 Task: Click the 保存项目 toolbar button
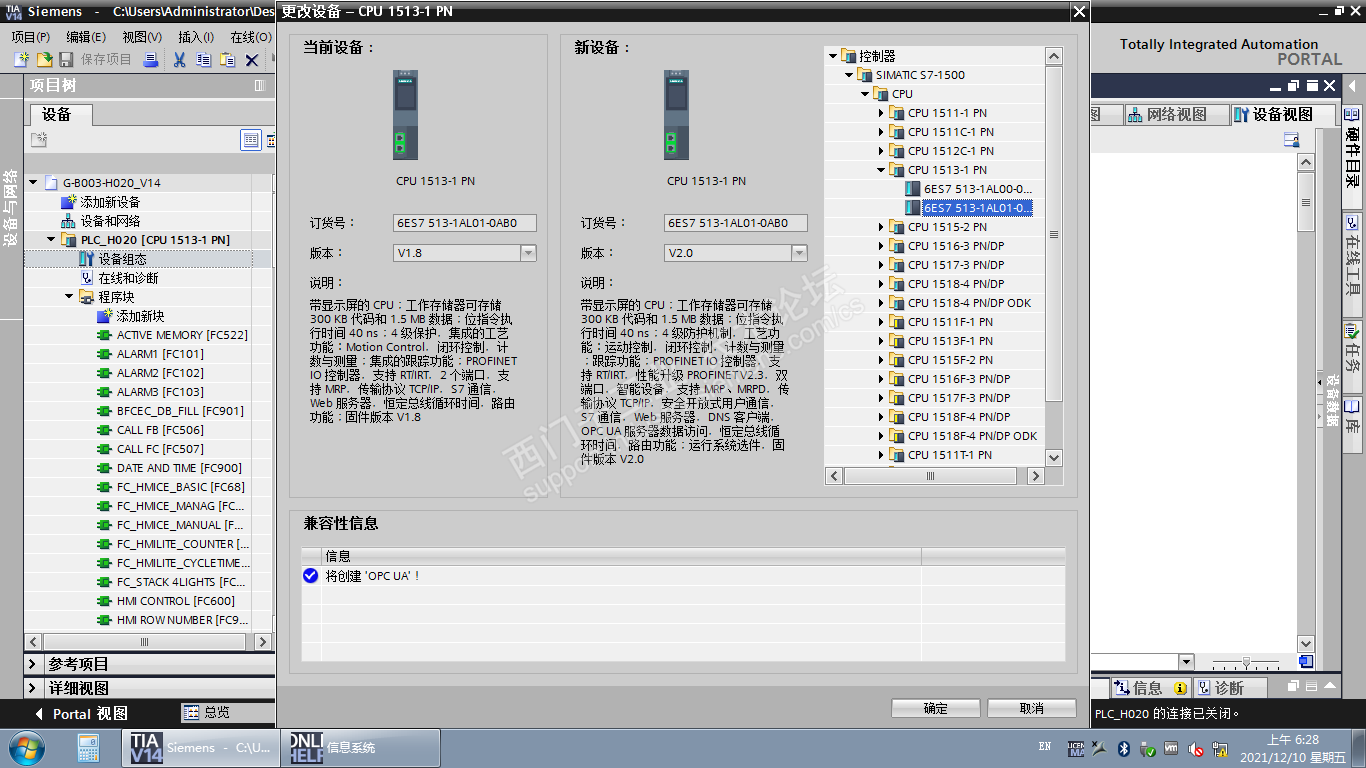click(95, 60)
